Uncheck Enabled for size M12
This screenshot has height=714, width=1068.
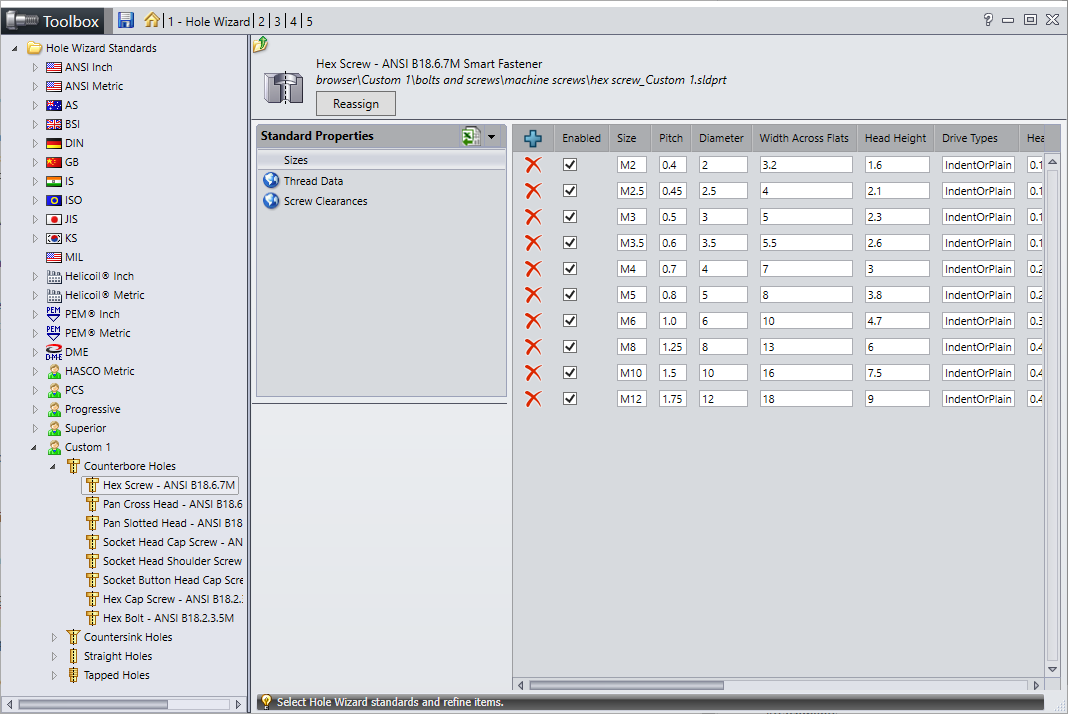click(x=570, y=399)
